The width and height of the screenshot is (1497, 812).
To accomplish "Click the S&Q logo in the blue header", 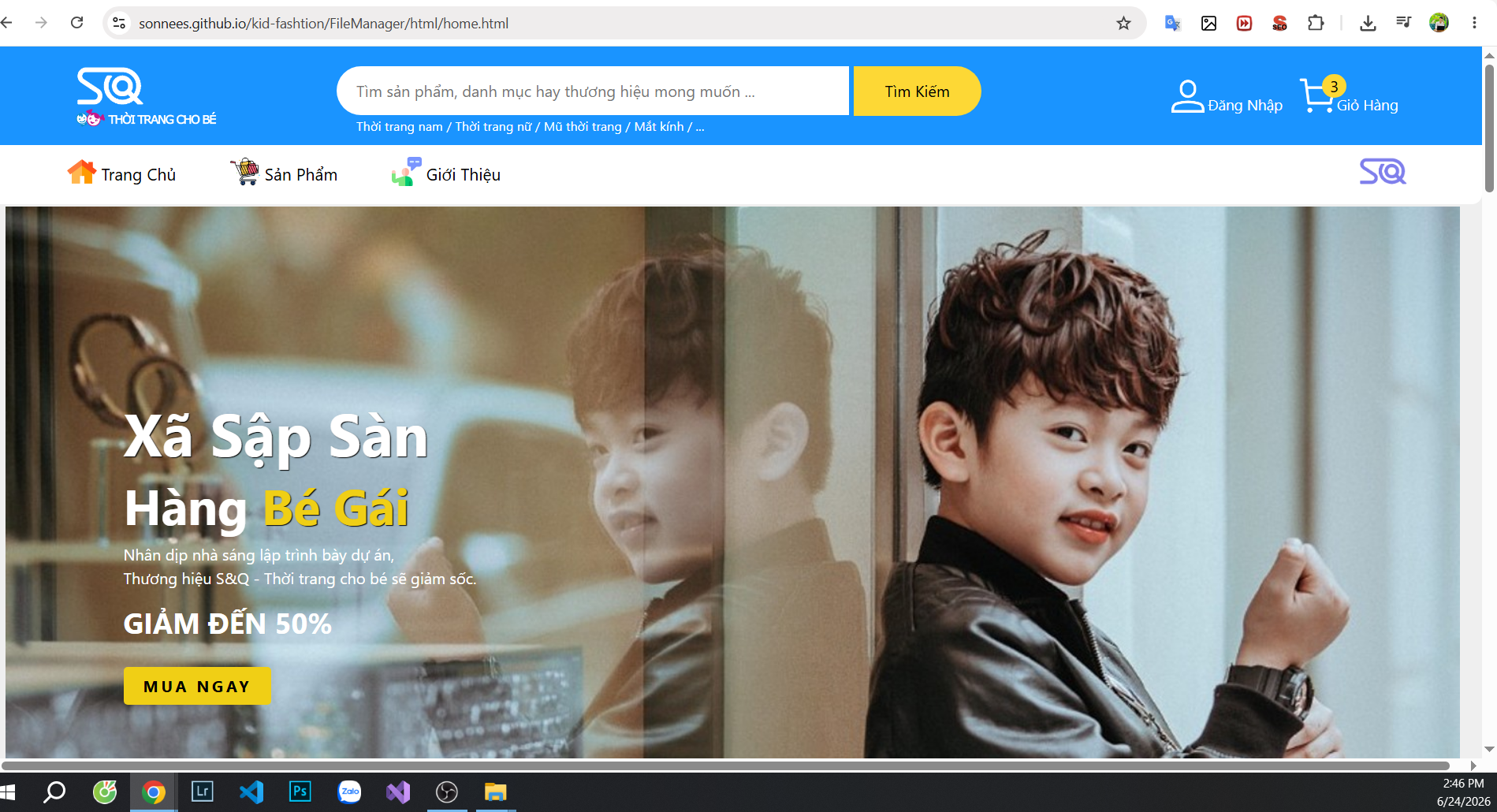I will coord(110,86).
